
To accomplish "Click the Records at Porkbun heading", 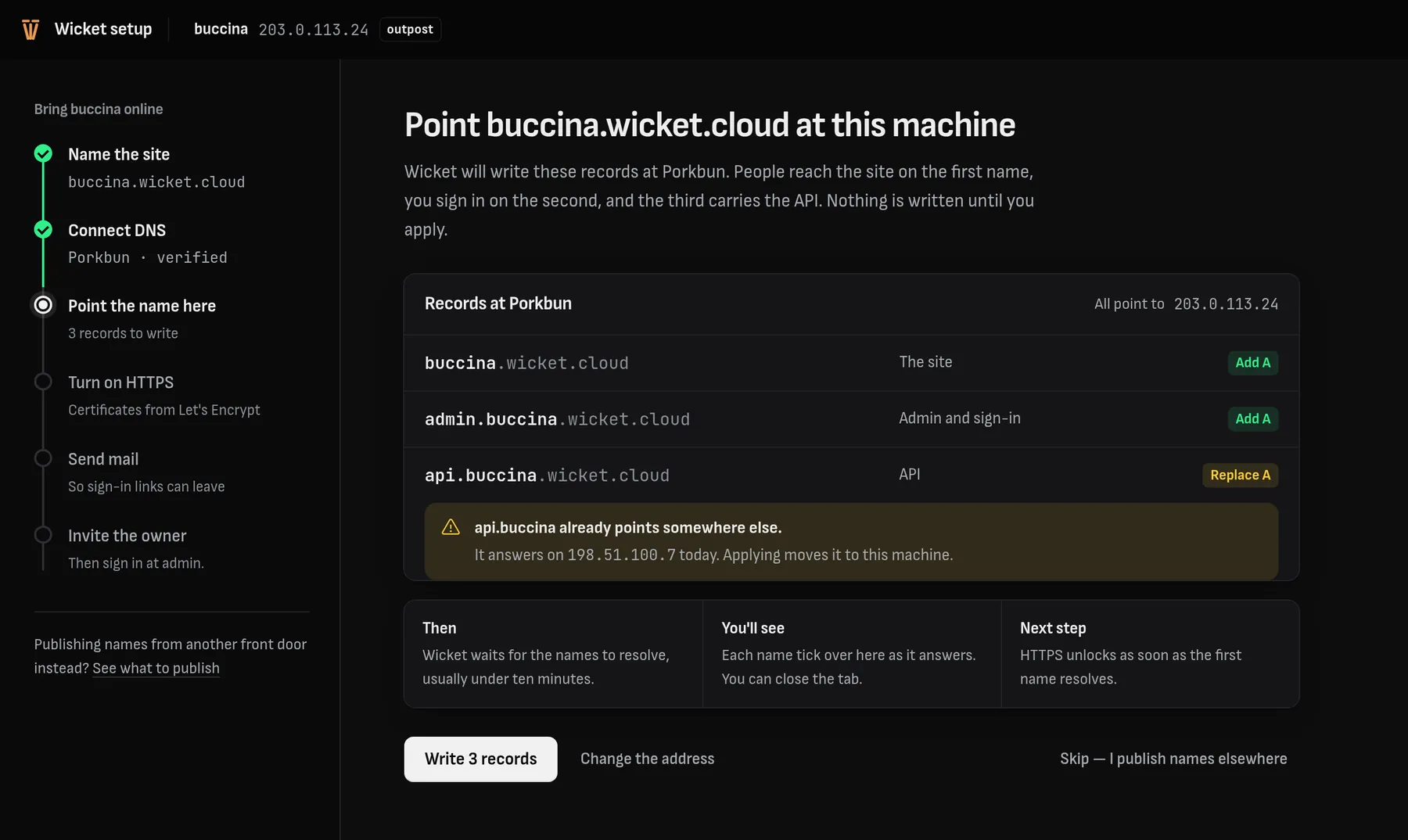I will tap(498, 303).
